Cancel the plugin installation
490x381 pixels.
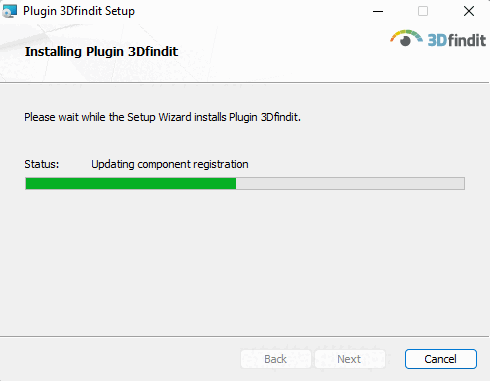[x=441, y=359]
